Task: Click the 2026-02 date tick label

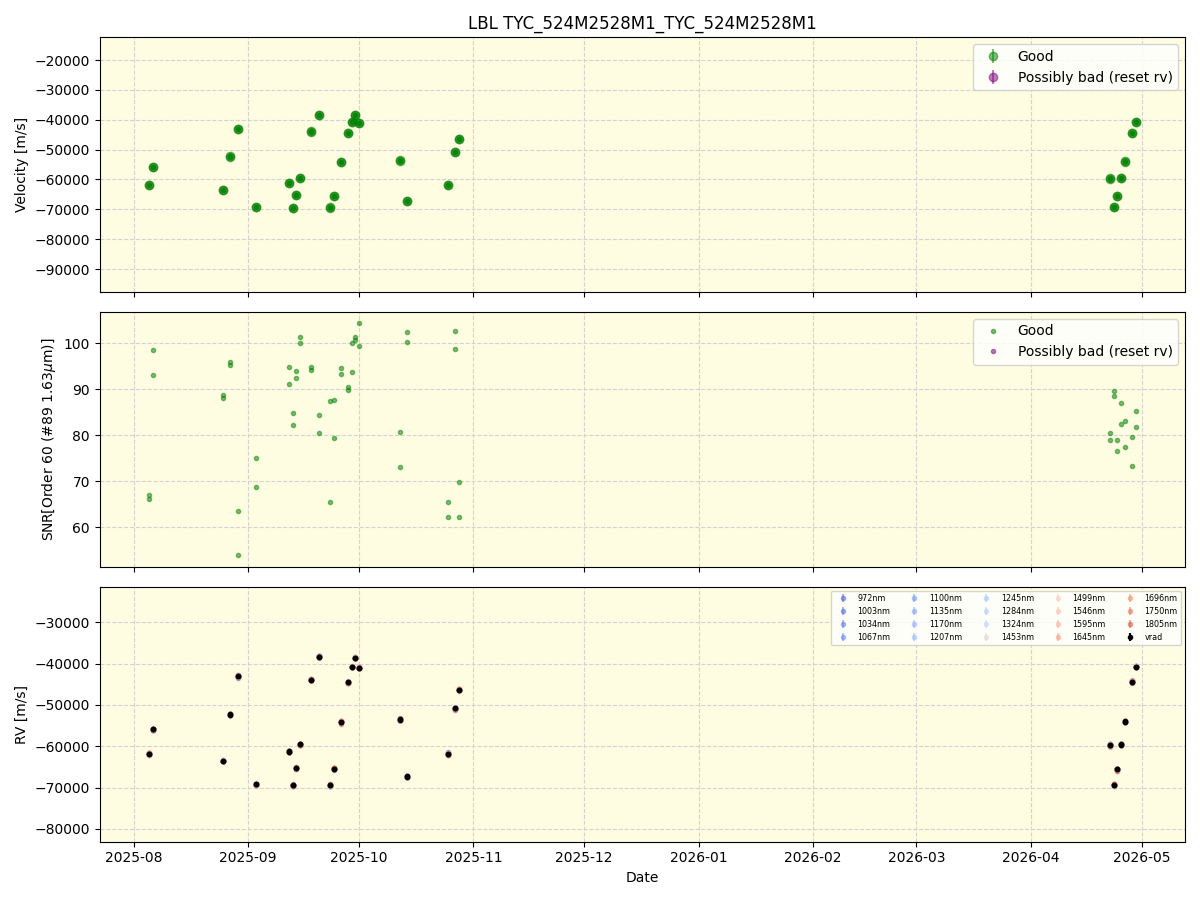Action: (x=813, y=857)
